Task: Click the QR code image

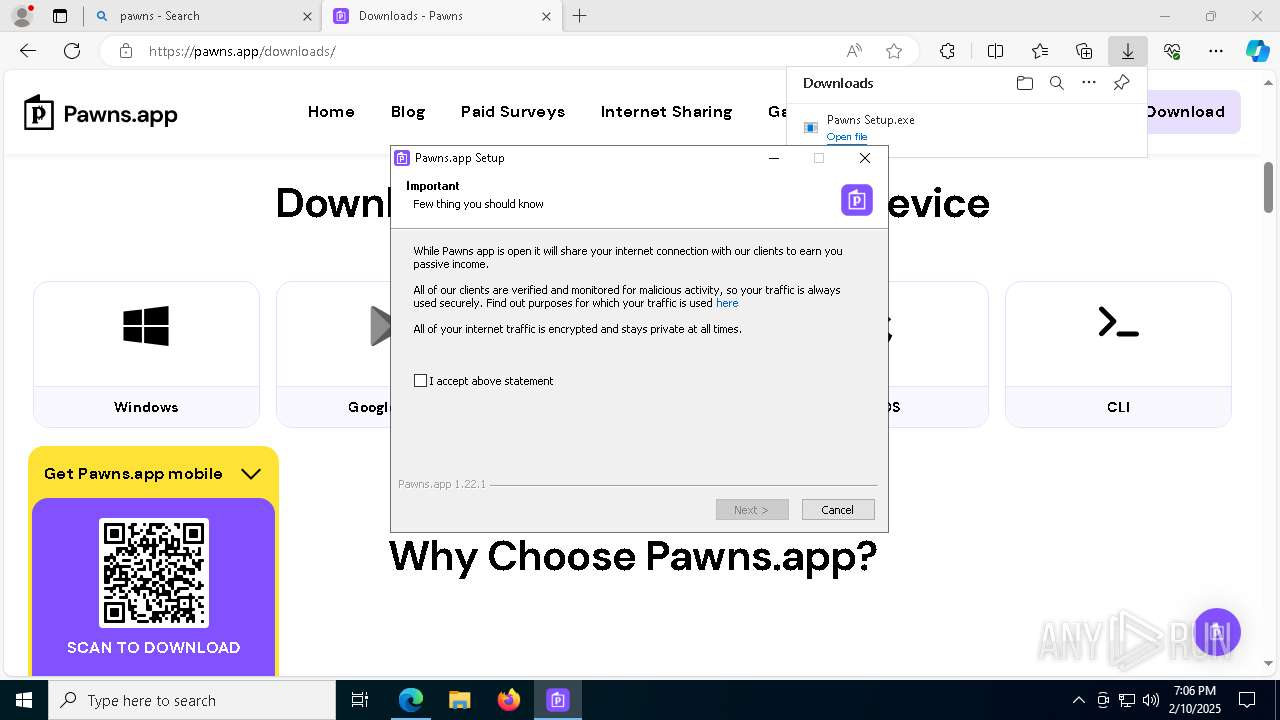Action: pyautogui.click(x=154, y=573)
